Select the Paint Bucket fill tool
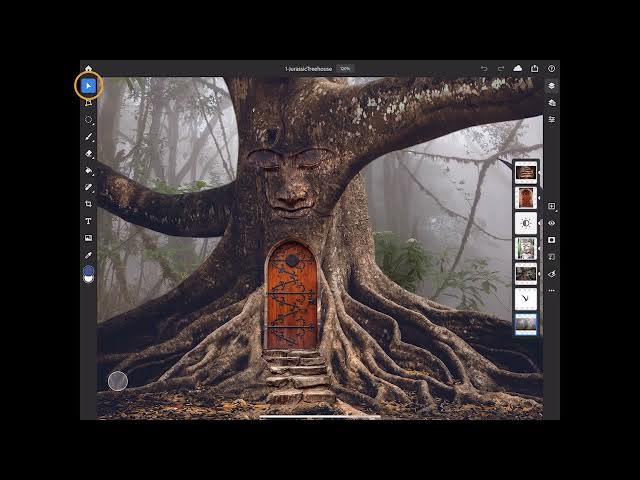This screenshot has height=480, width=640. coord(88,171)
